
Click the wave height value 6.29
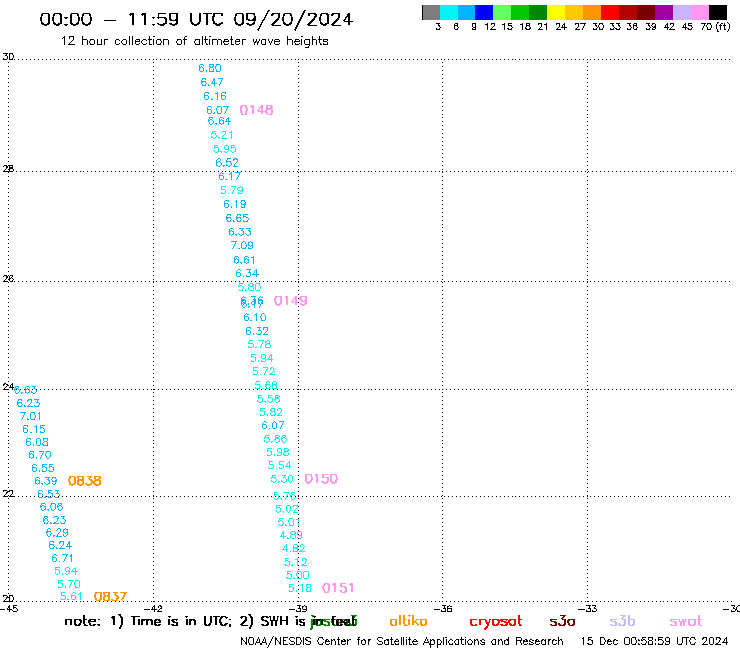coord(57,533)
